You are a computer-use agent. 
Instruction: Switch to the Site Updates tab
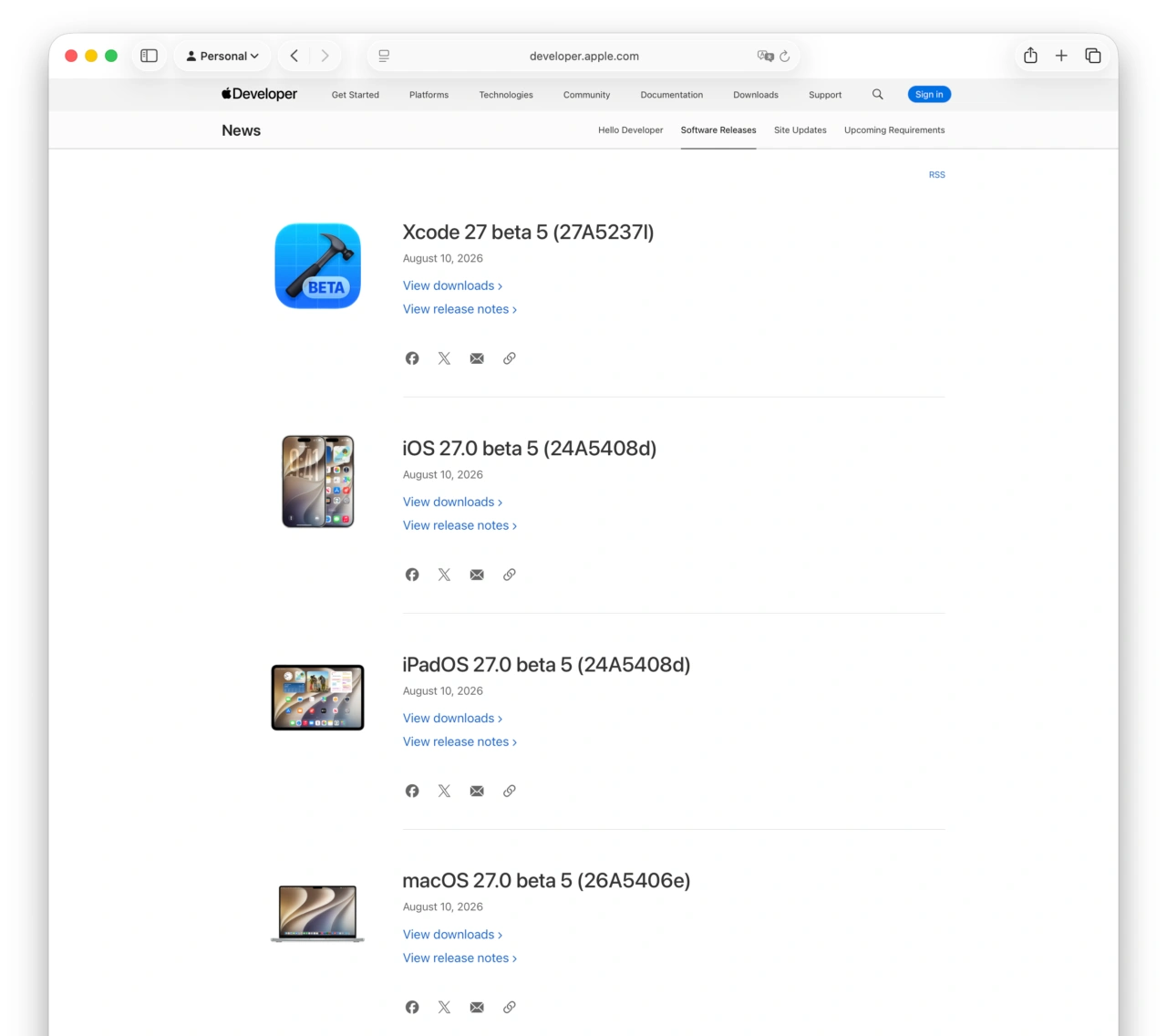point(800,130)
